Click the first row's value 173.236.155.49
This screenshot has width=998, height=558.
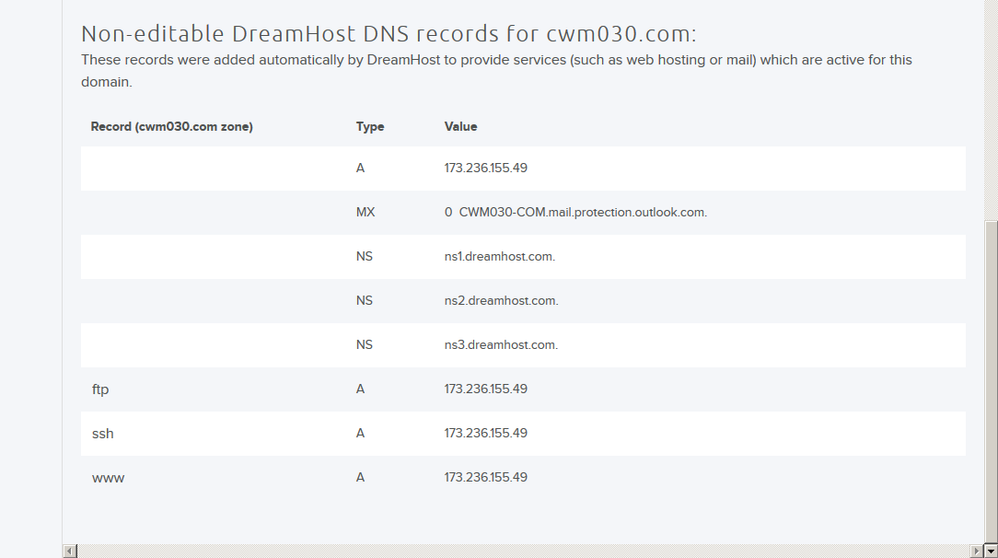point(486,168)
